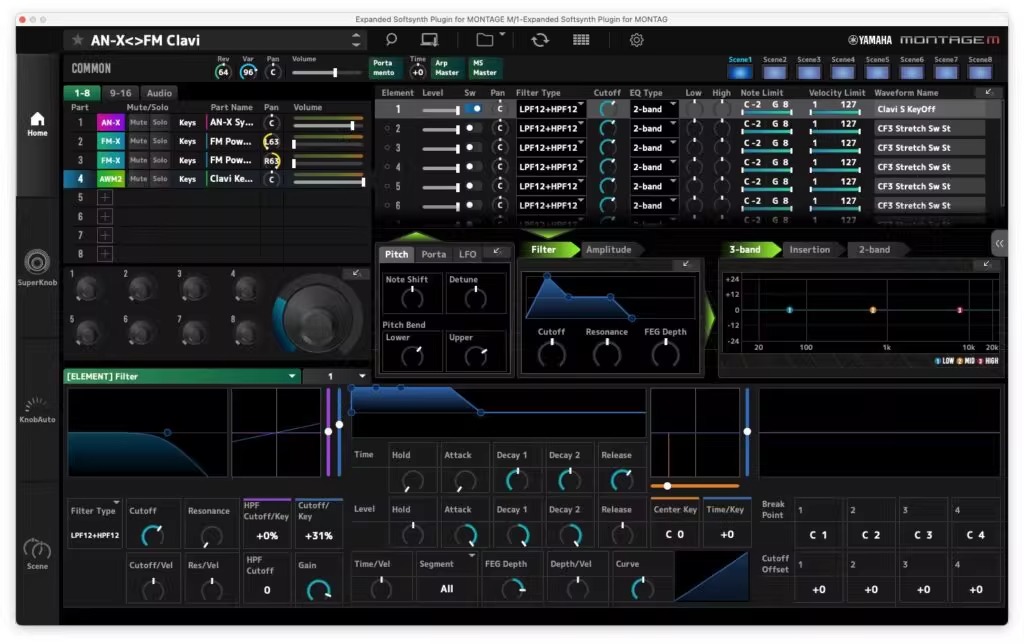Switch to the Audio tab
The image size is (1024, 644).
(x=159, y=93)
